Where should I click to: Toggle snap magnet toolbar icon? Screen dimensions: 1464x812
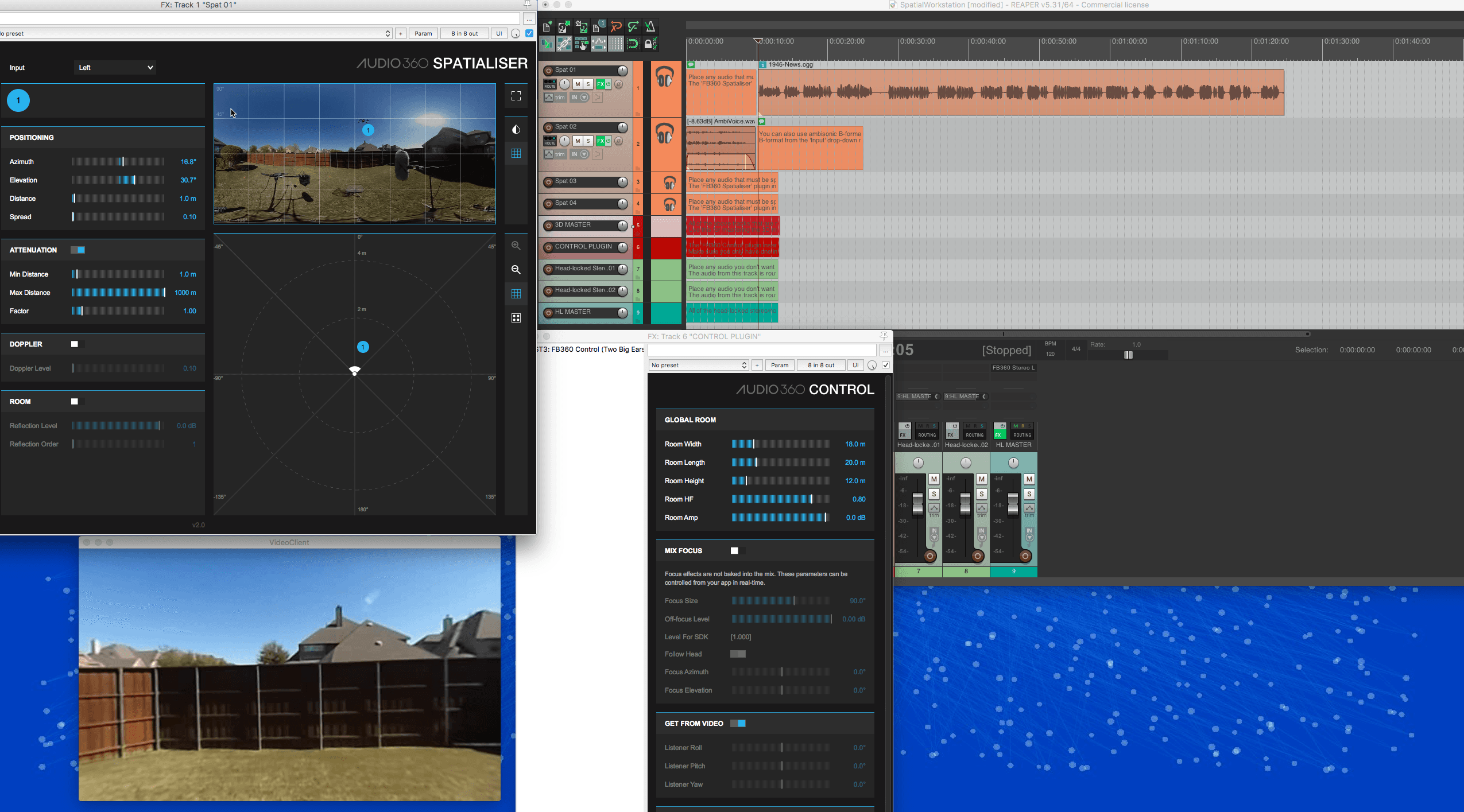pos(633,44)
